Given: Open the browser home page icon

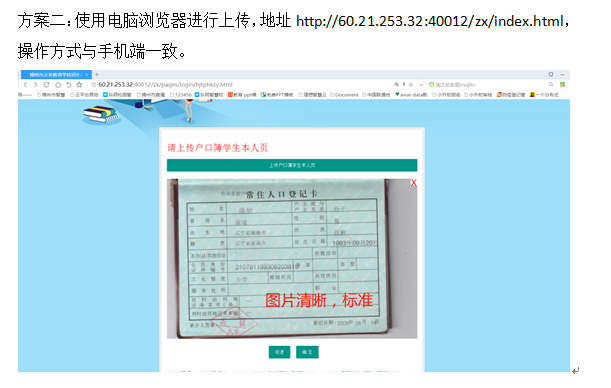Looking at the screenshot, I should [x=58, y=85].
